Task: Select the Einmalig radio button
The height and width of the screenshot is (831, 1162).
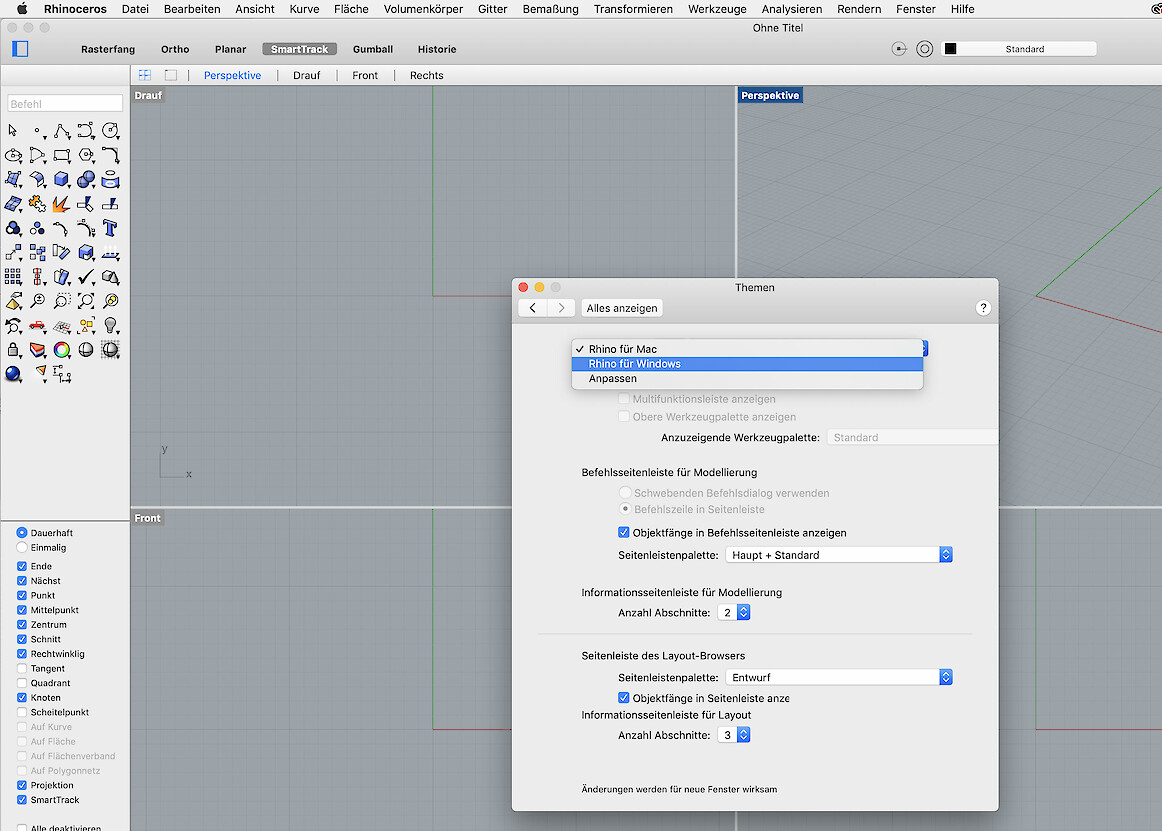Action: [x=21, y=547]
